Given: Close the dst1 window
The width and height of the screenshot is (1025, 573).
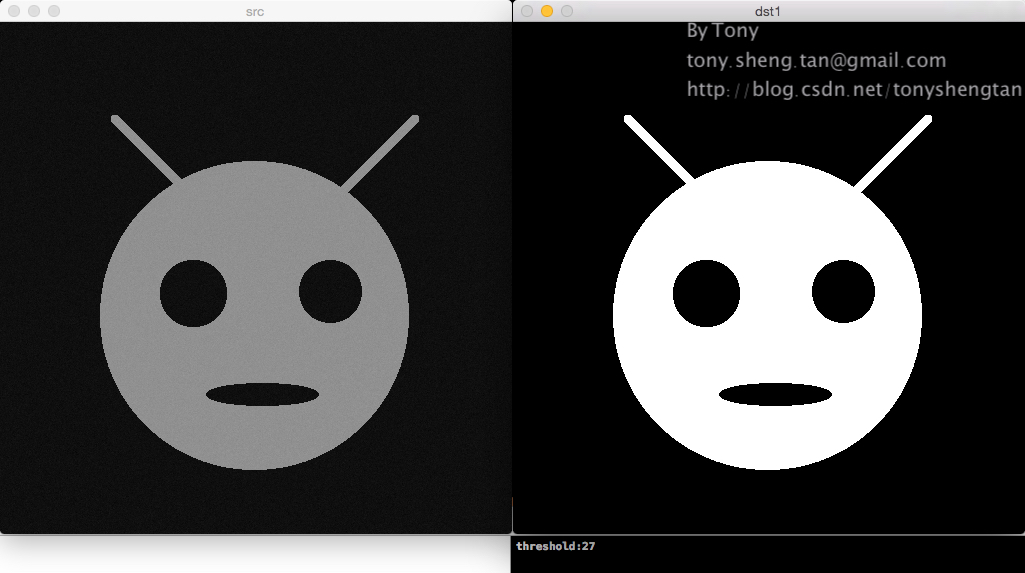Looking at the screenshot, I should 527,11.
